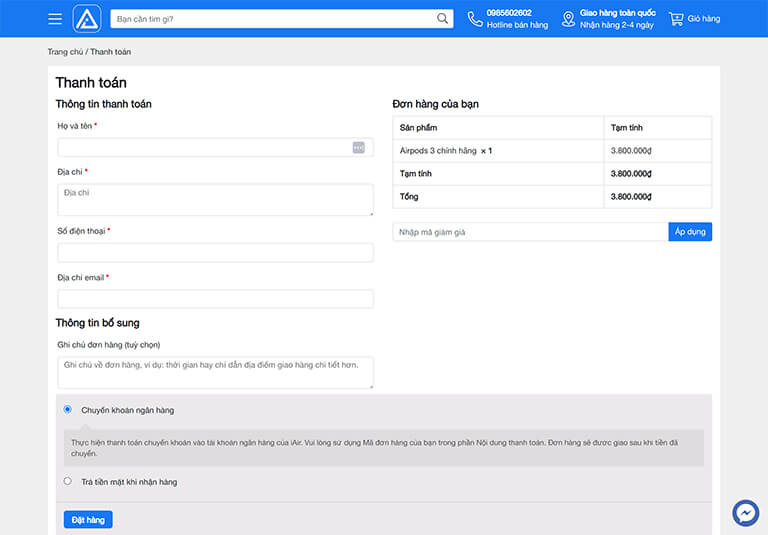The height and width of the screenshot is (535, 768).
Task: Focus the Họ và tên field
Action: pyautogui.click(x=216, y=147)
